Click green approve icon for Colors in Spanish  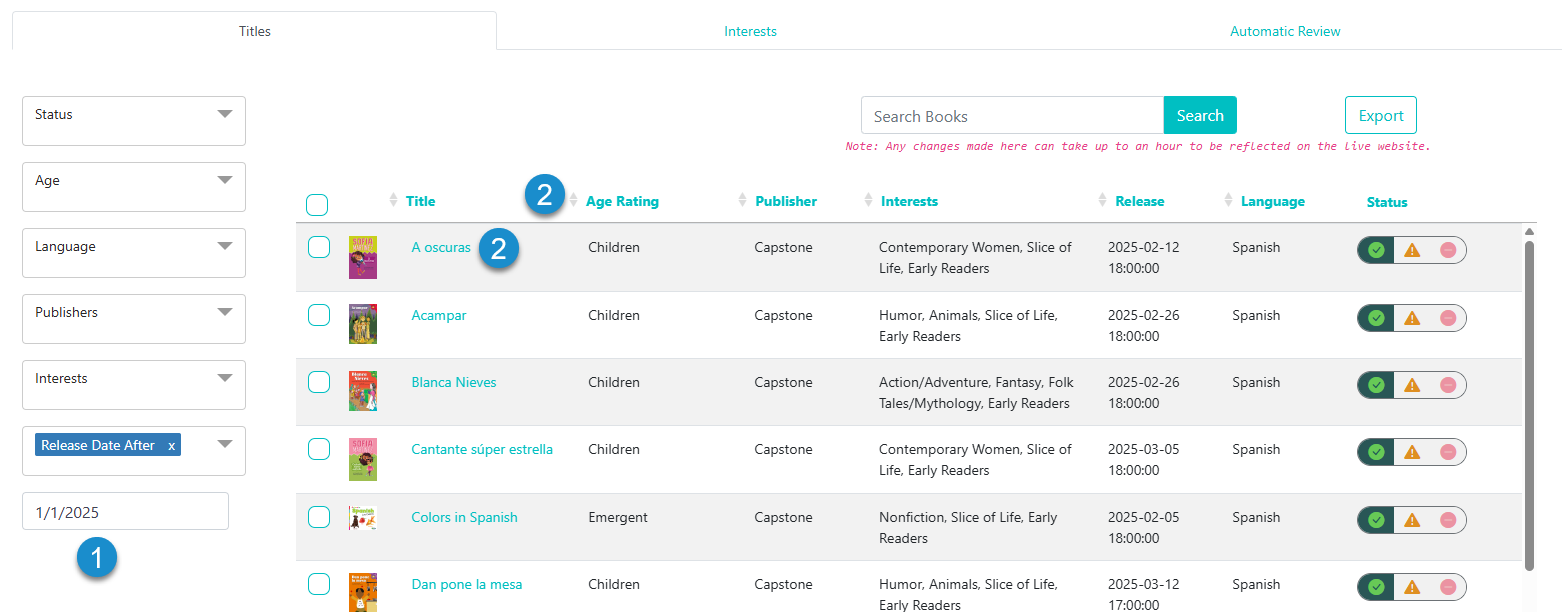1376,520
